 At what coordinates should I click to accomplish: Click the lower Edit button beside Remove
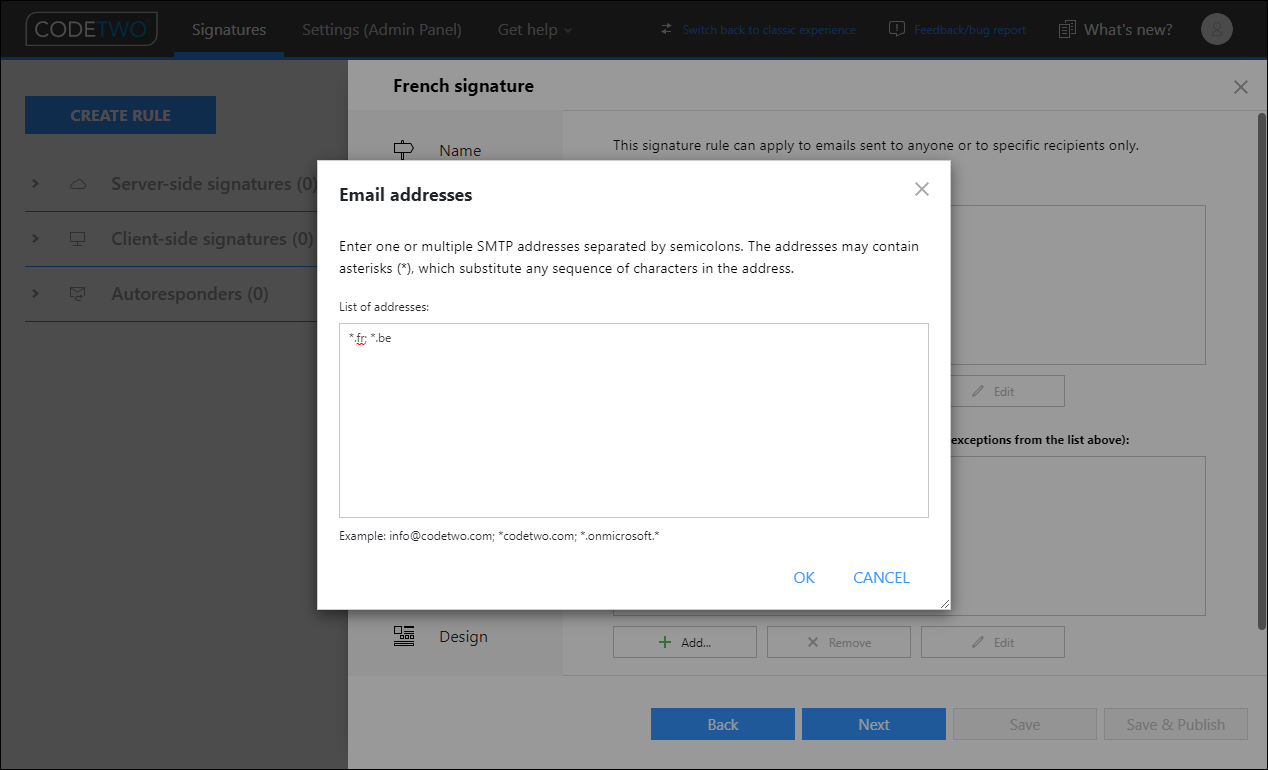click(x=993, y=642)
